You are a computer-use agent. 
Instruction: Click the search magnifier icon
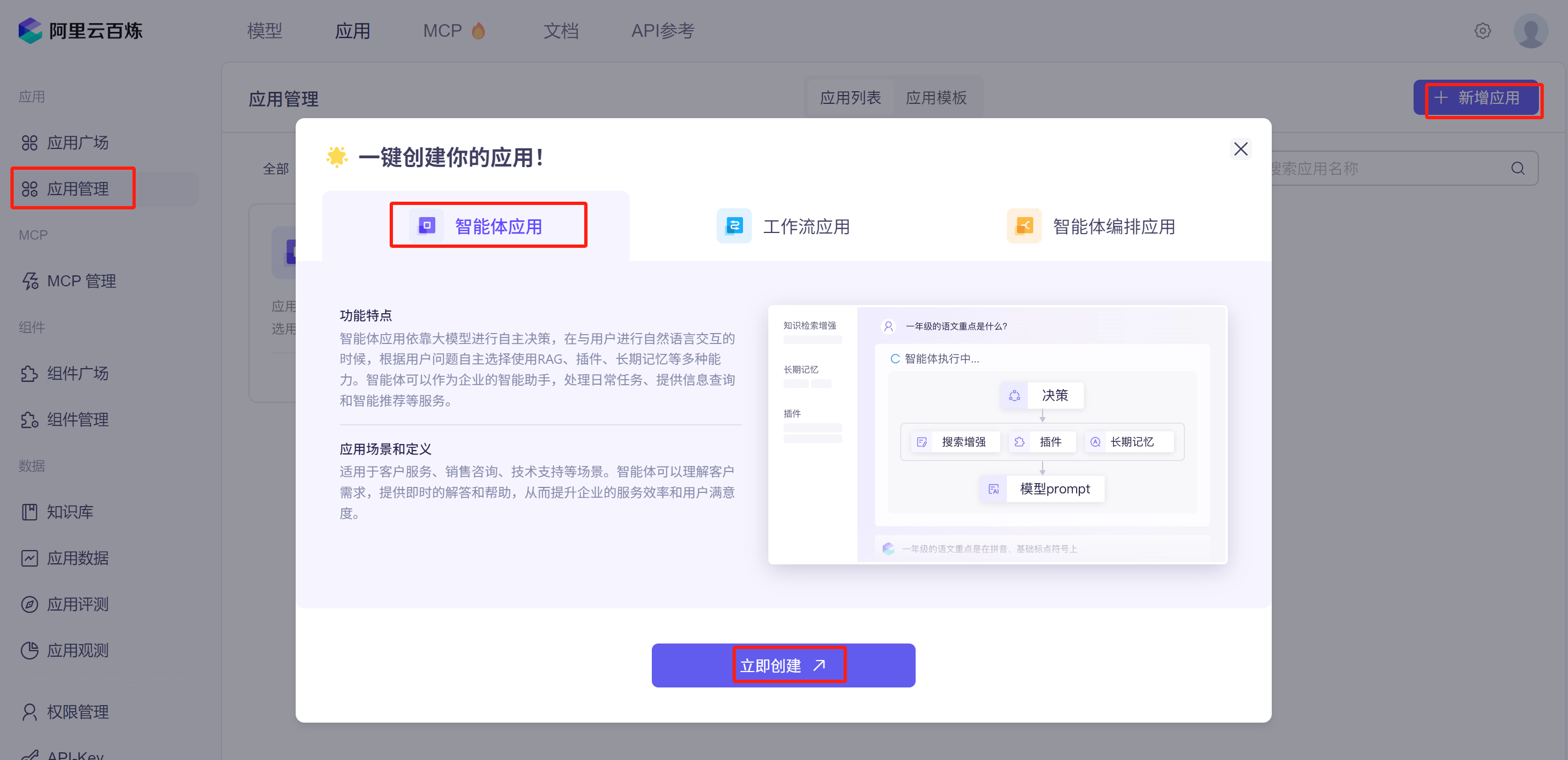point(1517,169)
